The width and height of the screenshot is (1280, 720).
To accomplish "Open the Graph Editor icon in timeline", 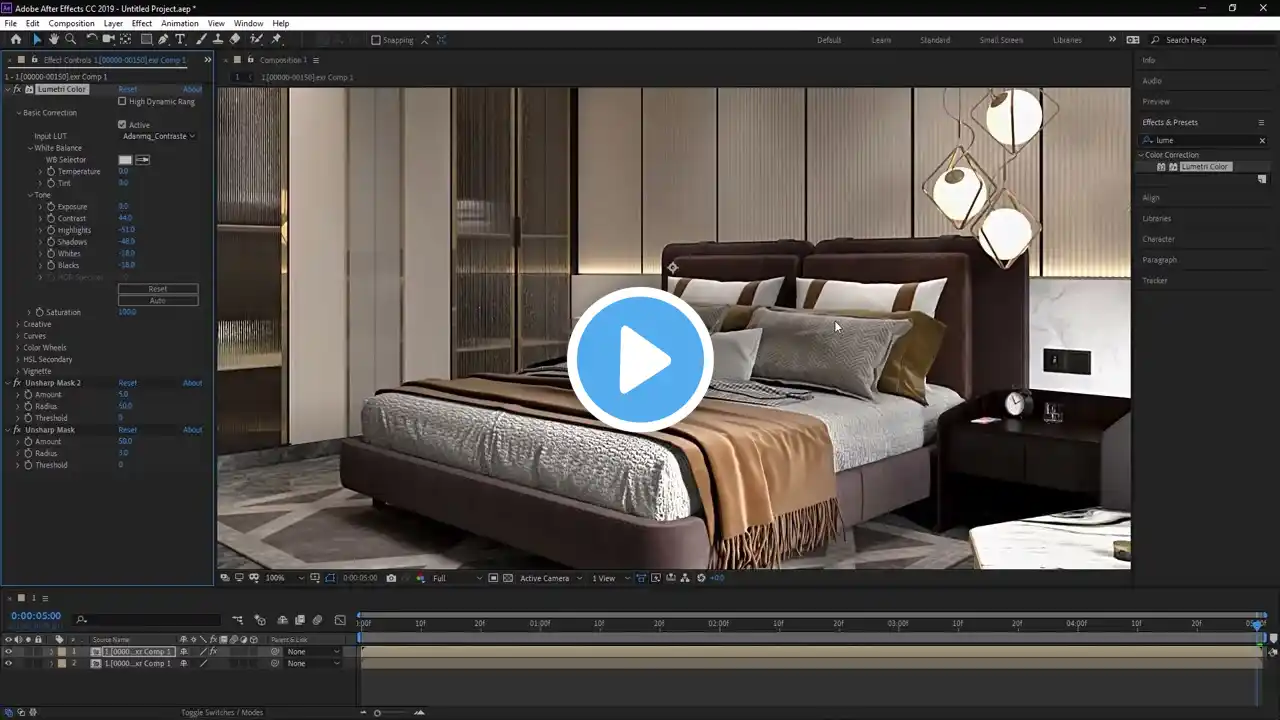I will (x=340, y=620).
